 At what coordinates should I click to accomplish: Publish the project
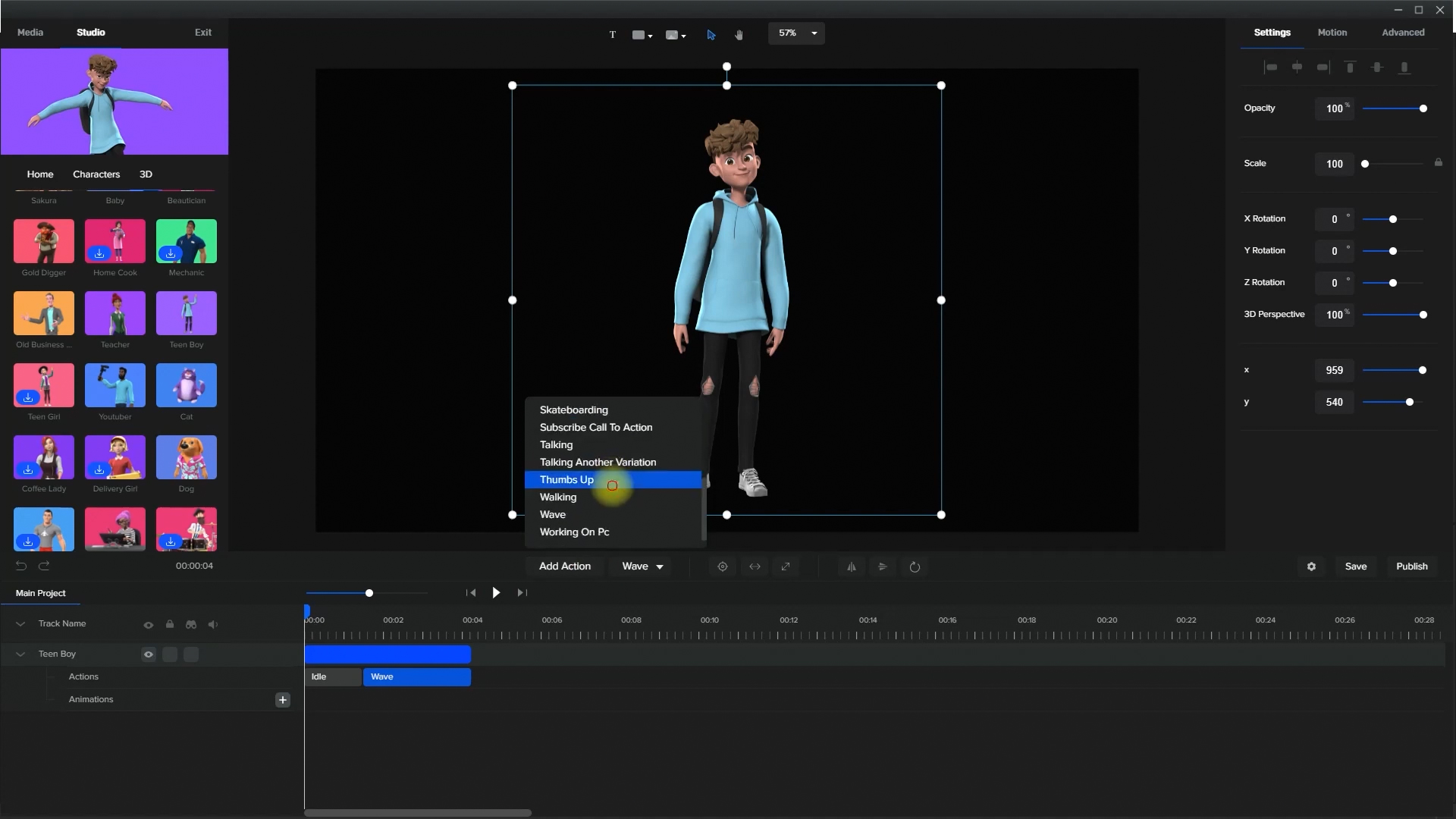click(1412, 566)
